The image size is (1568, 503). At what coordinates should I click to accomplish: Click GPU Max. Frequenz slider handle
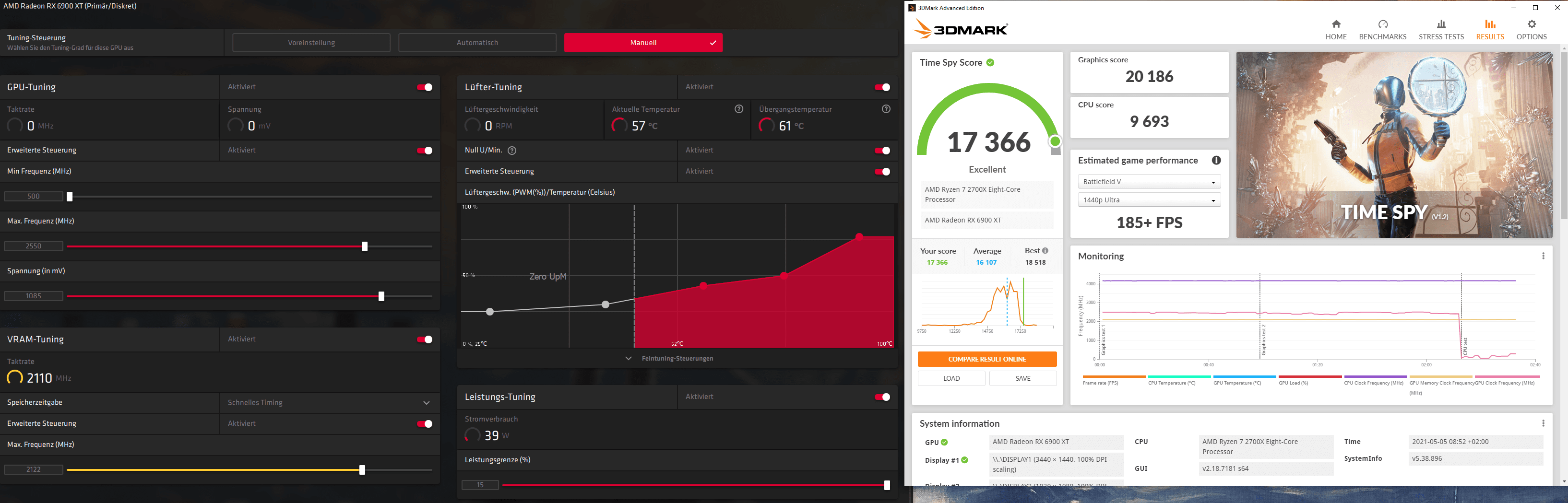[x=365, y=246]
